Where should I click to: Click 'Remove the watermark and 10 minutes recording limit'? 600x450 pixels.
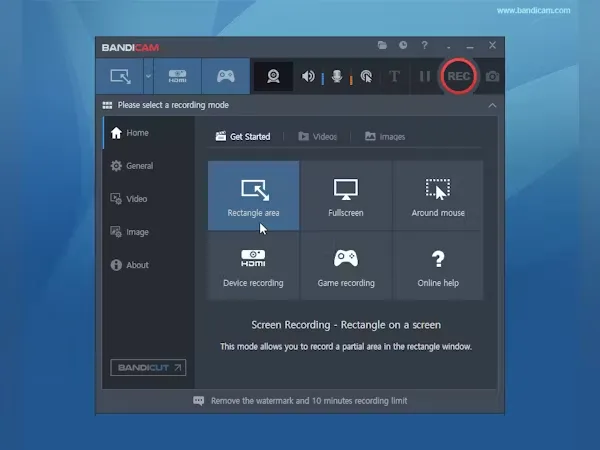coord(309,401)
